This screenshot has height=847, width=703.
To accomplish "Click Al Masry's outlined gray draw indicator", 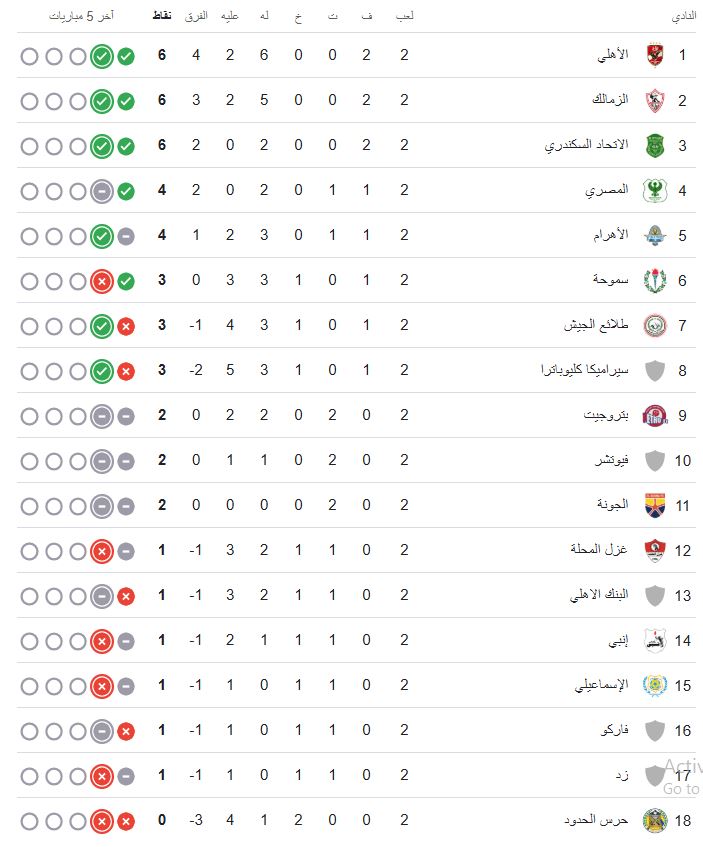I will pyautogui.click(x=102, y=191).
